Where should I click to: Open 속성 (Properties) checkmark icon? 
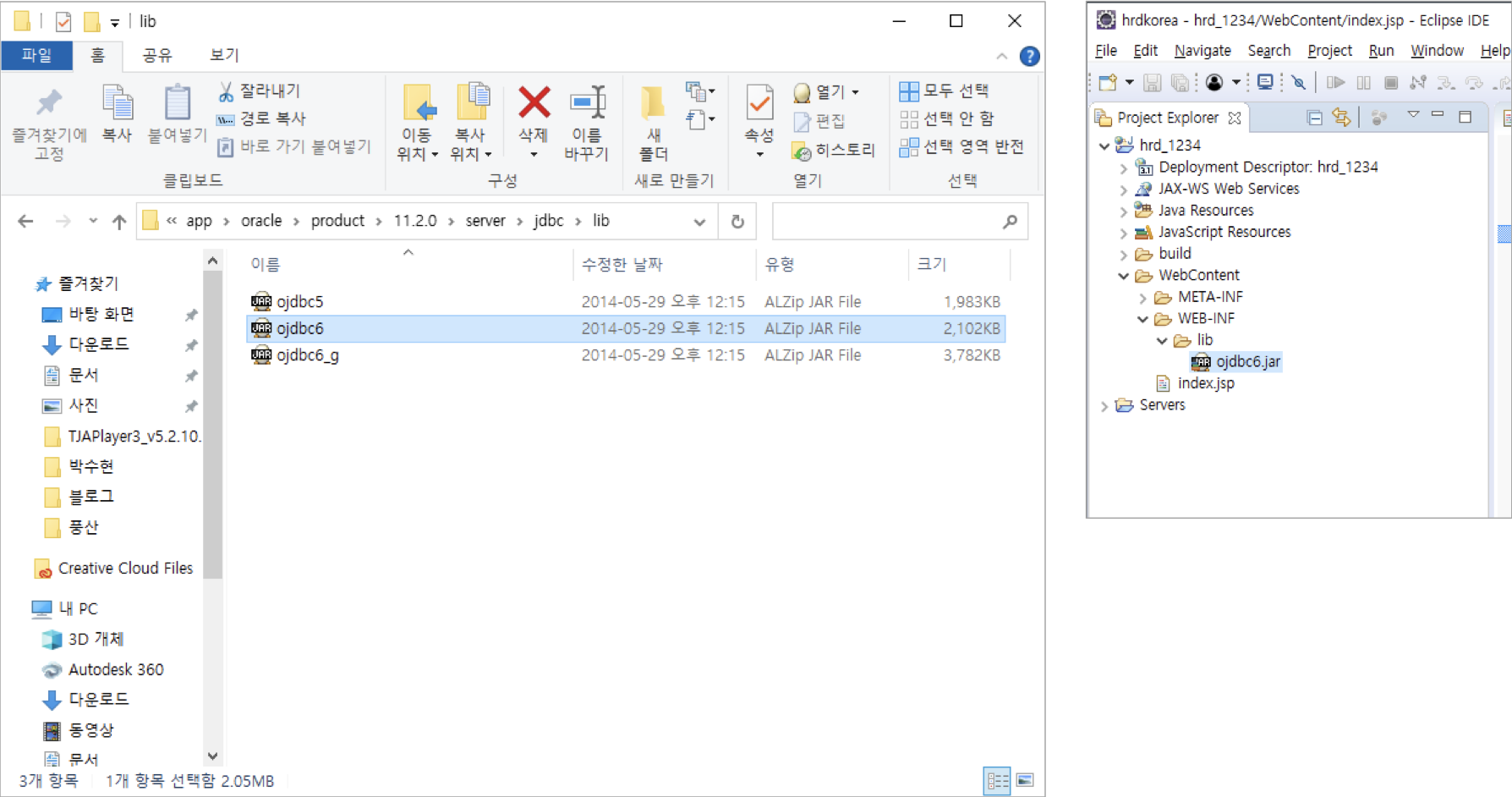759,103
